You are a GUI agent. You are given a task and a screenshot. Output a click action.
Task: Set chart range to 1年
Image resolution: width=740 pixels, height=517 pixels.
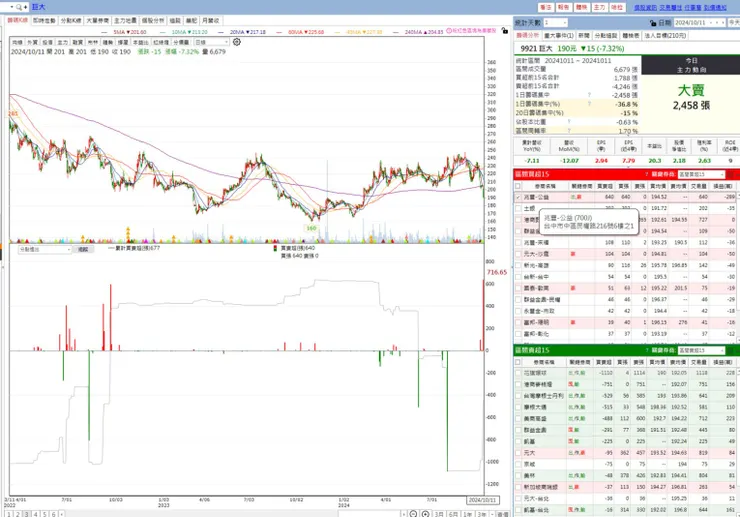click(x=467, y=514)
